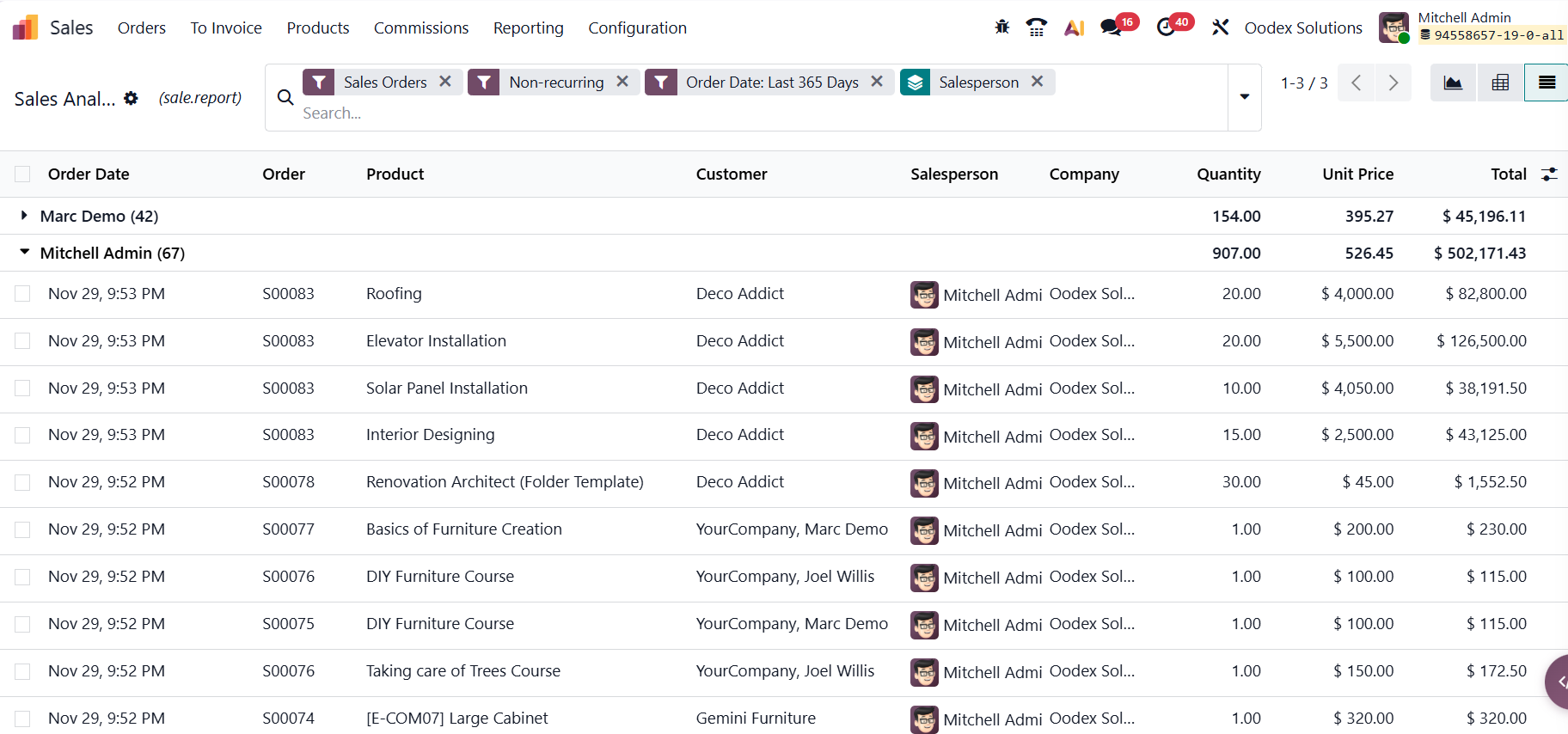Select the Basics of Furniture Creation row checkbox

pos(22,529)
